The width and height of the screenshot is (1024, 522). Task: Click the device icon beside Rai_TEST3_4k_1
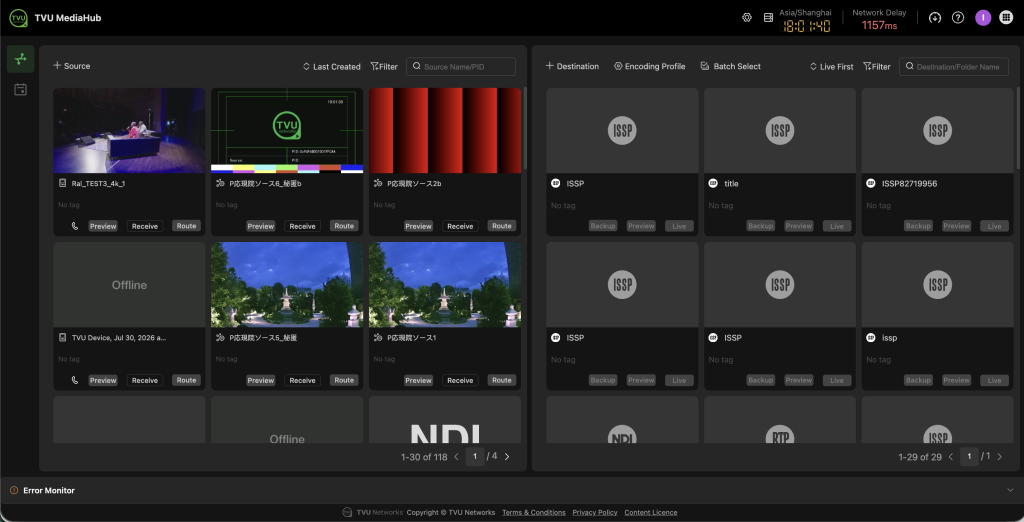[x=63, y=184]
